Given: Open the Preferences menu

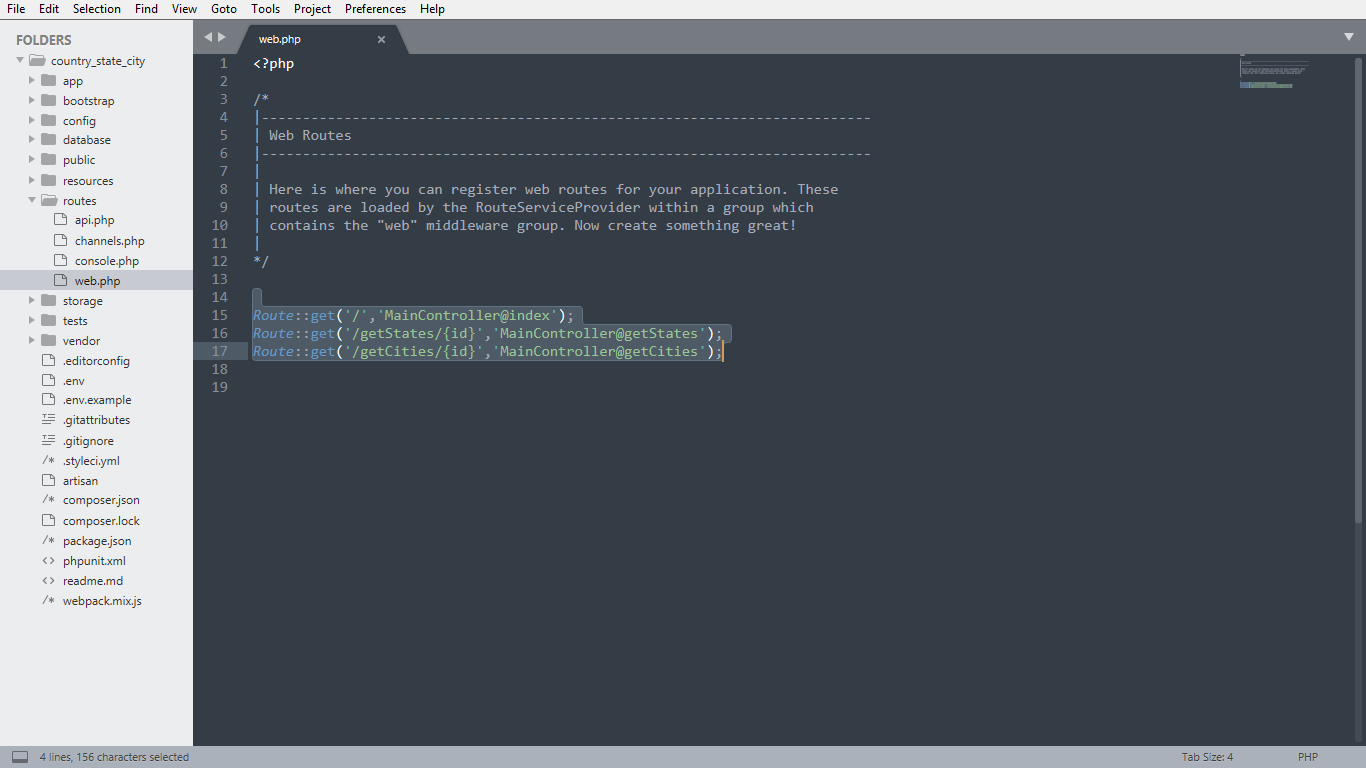Looking at the screenshot, I should (x=375, y=9).
